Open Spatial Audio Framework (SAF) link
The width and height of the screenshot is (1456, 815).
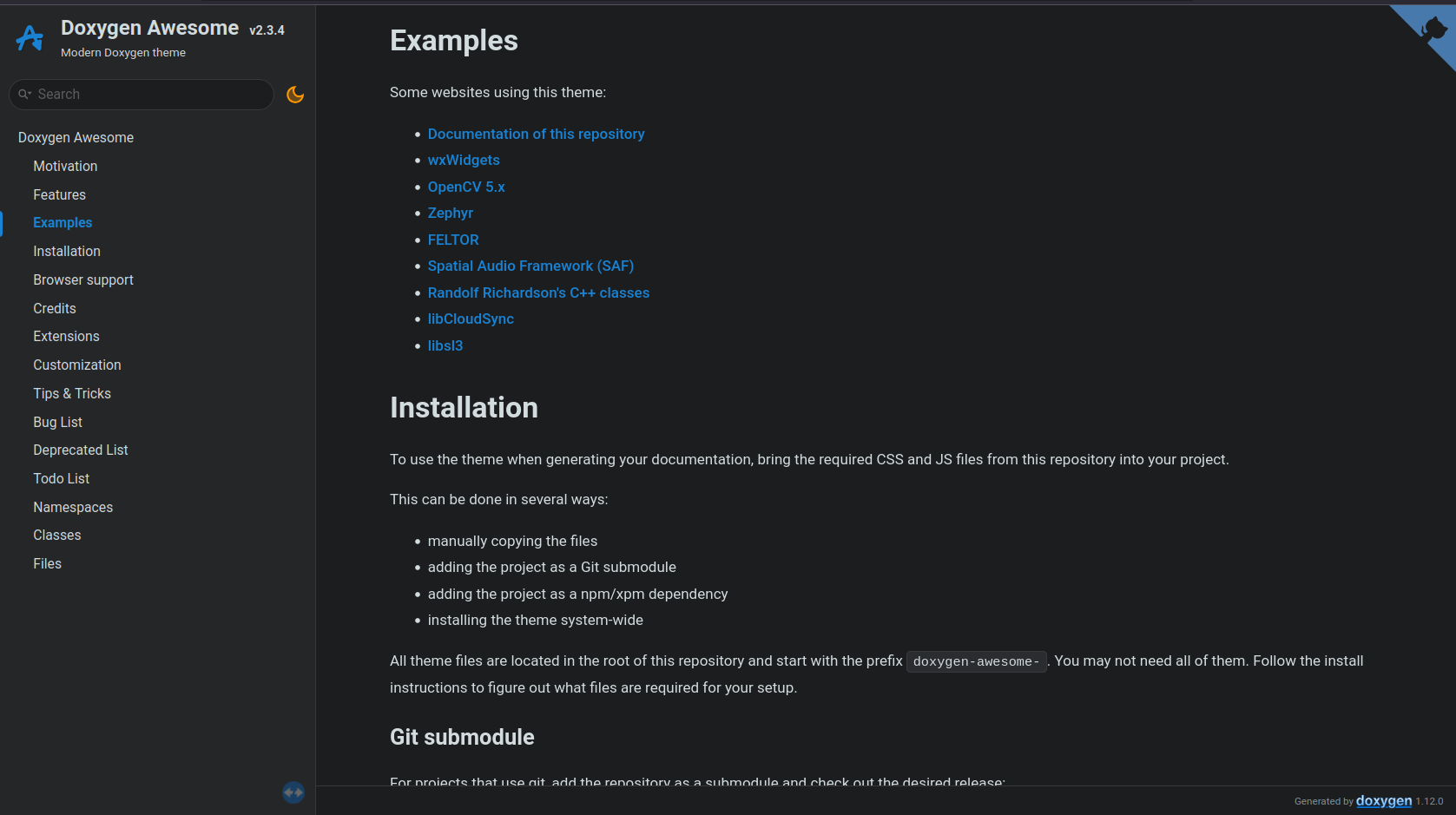pos(530,266)
